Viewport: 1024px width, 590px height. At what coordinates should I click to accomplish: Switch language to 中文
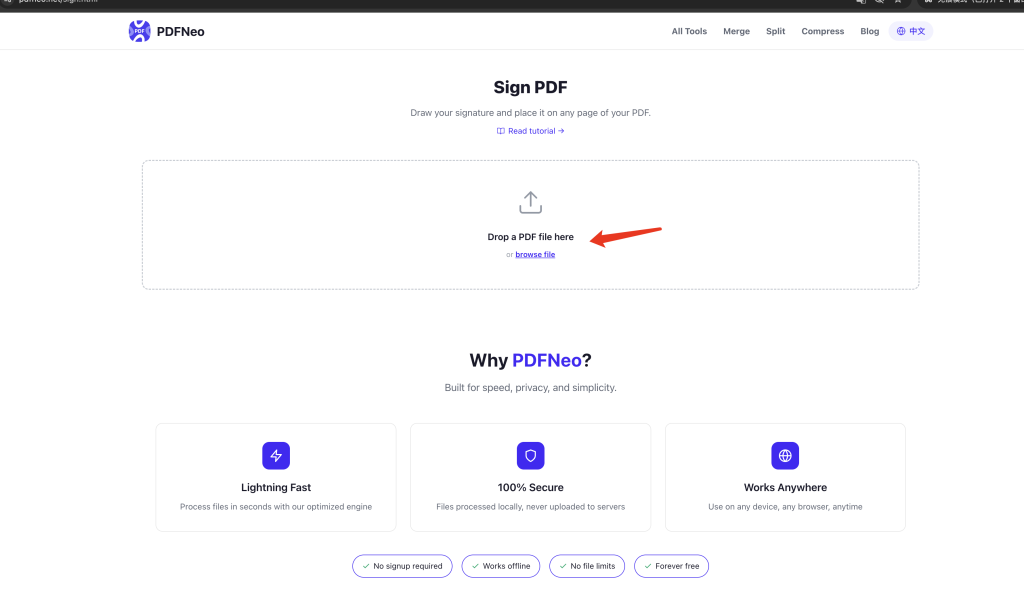[911, 31]
